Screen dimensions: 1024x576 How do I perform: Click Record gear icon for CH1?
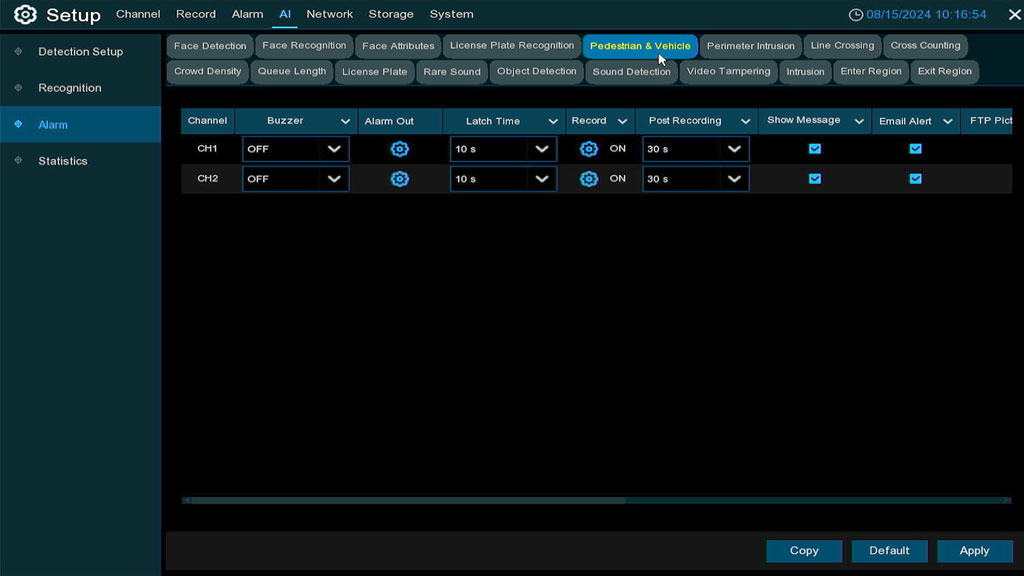(x=589, y=149)
